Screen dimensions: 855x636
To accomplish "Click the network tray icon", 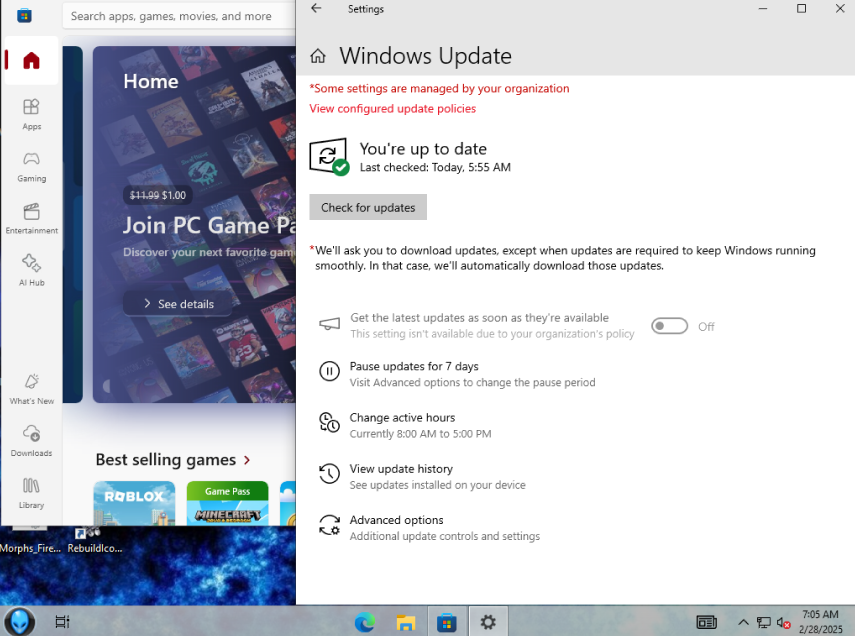I will (763, 622).
